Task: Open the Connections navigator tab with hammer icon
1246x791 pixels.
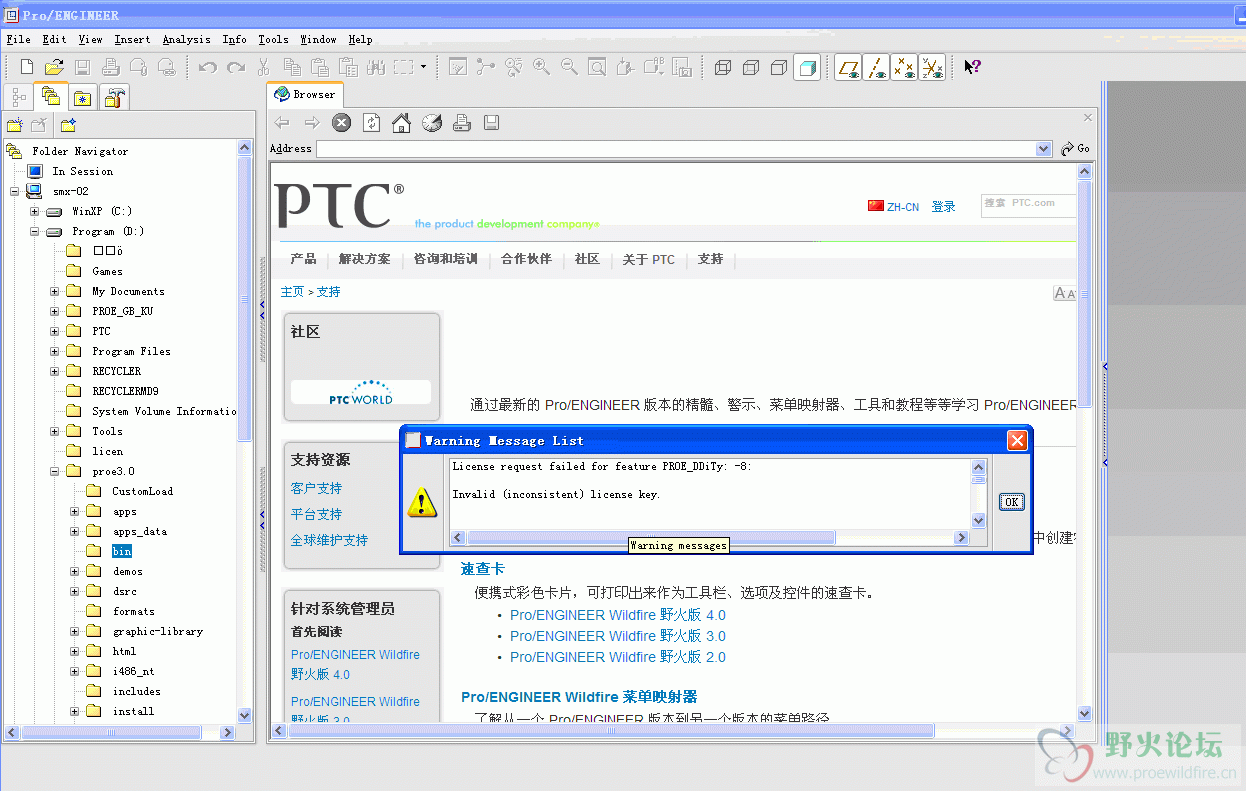Action: coord(115,97)
